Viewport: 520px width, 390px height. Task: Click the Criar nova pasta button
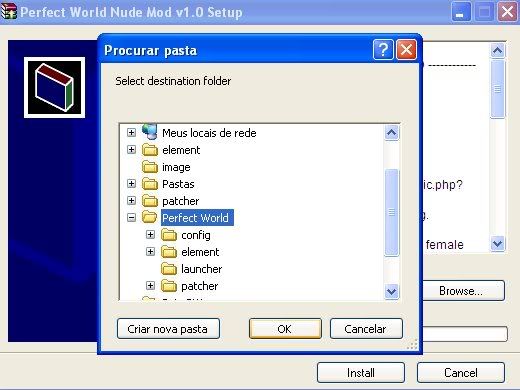pyautogui.click(x=168, y=329)
